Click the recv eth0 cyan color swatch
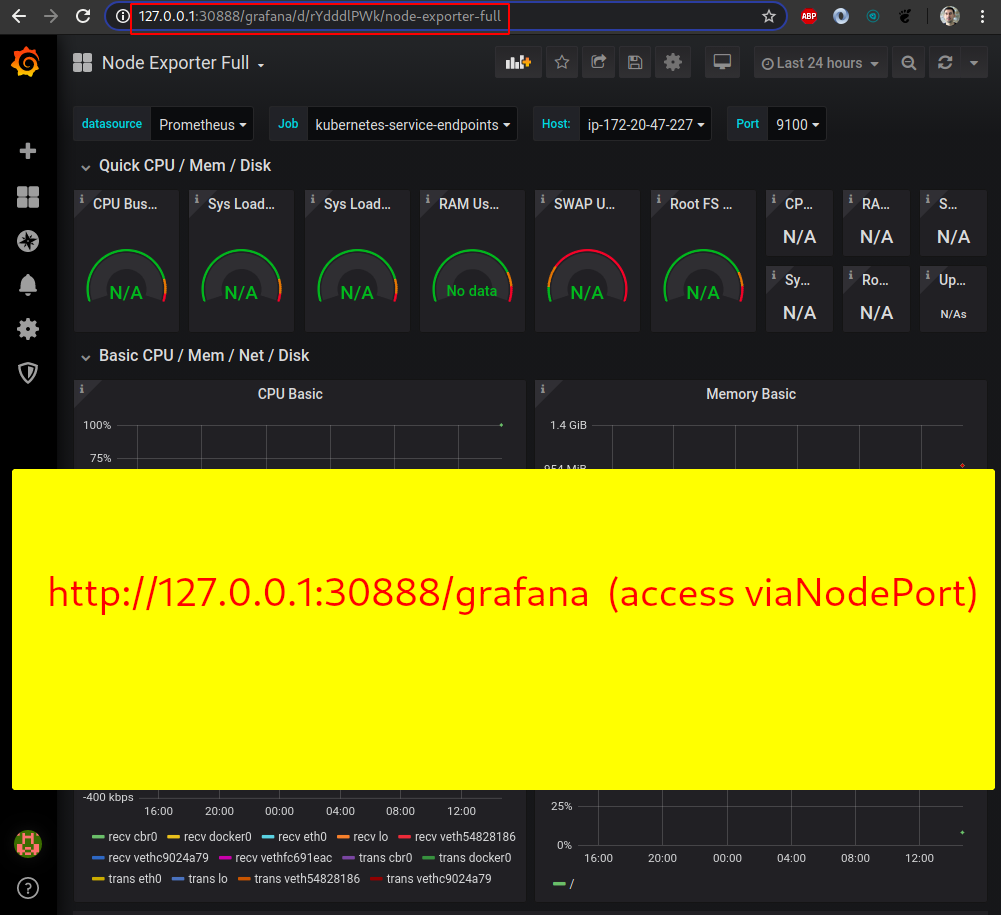 (x=268, y=836)
